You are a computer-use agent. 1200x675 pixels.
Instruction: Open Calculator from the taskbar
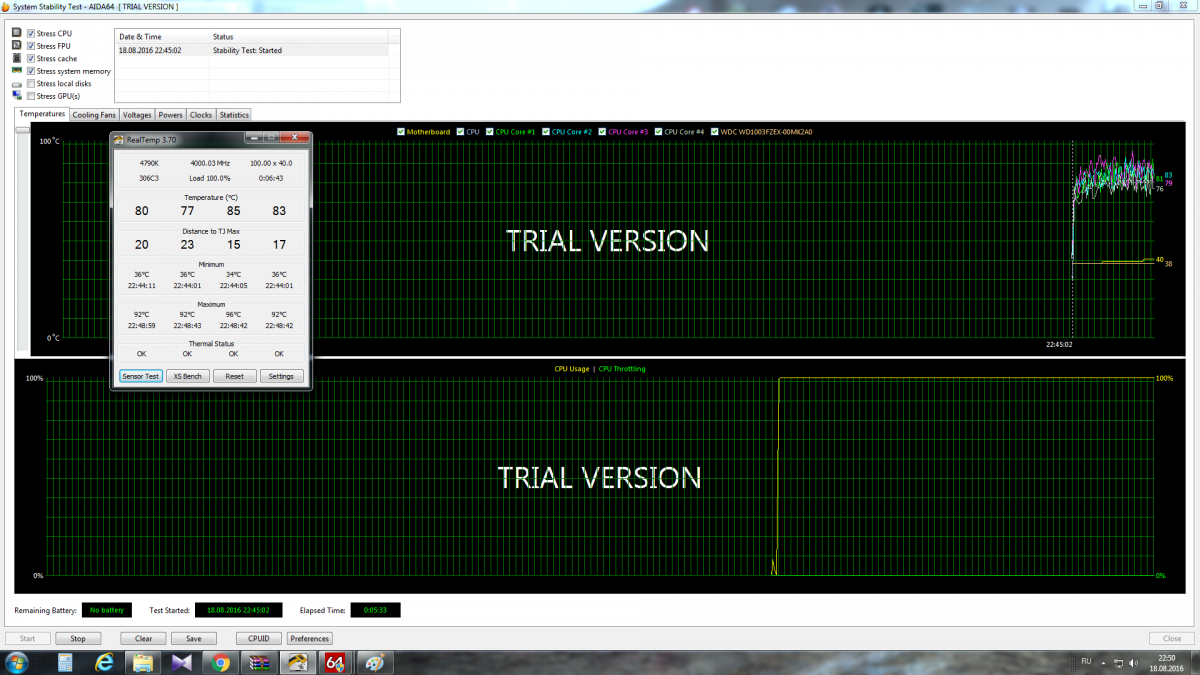tap(65, 663)
